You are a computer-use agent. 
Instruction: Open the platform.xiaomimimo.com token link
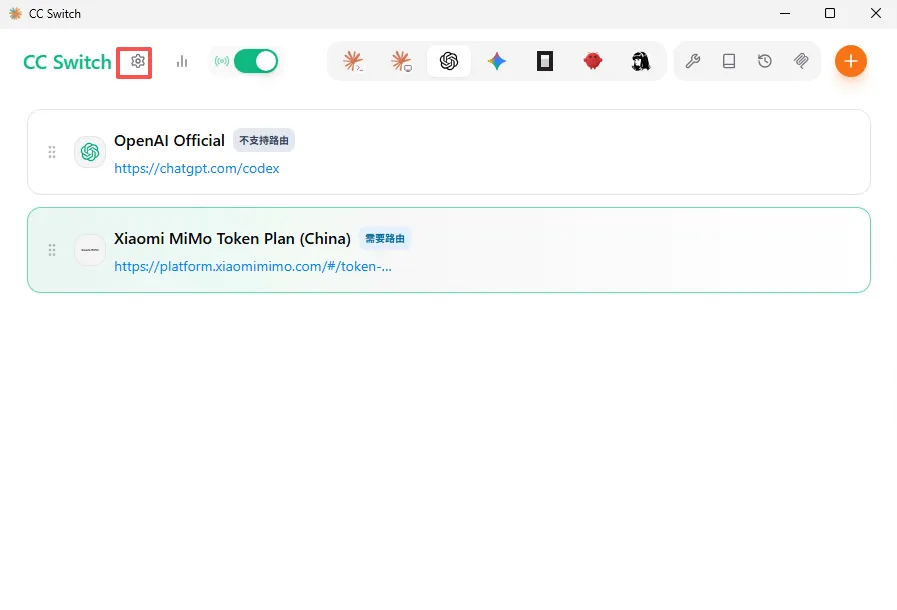[253, 266]
